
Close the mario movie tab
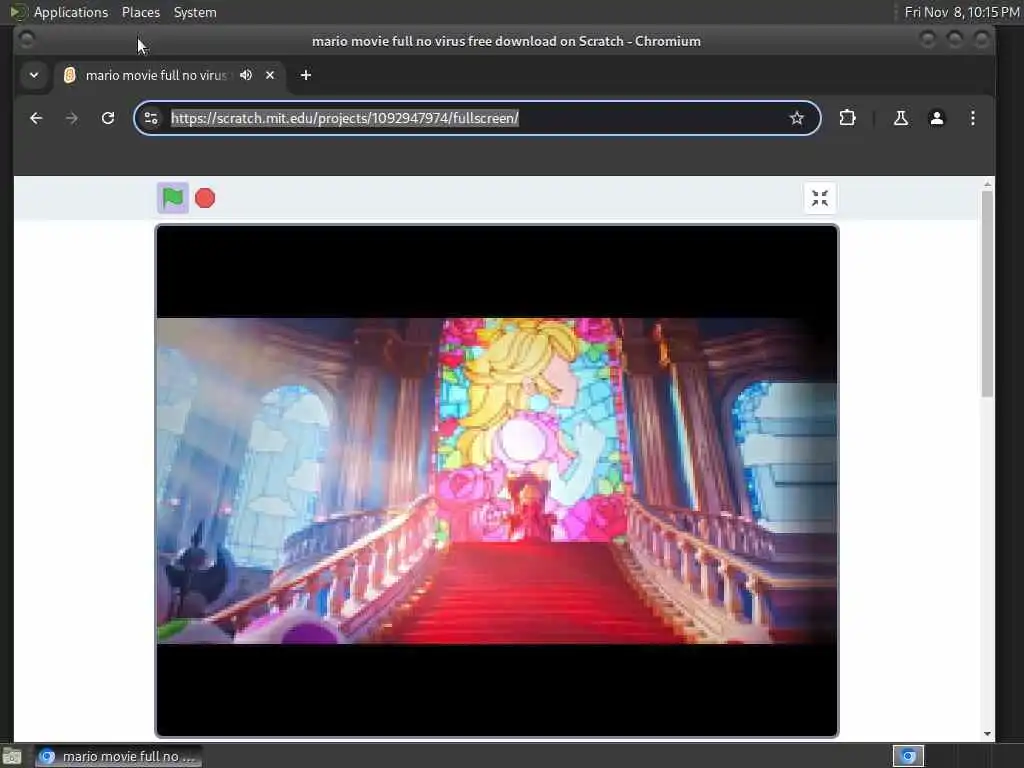pyautogui.click(x=270, y=75)
